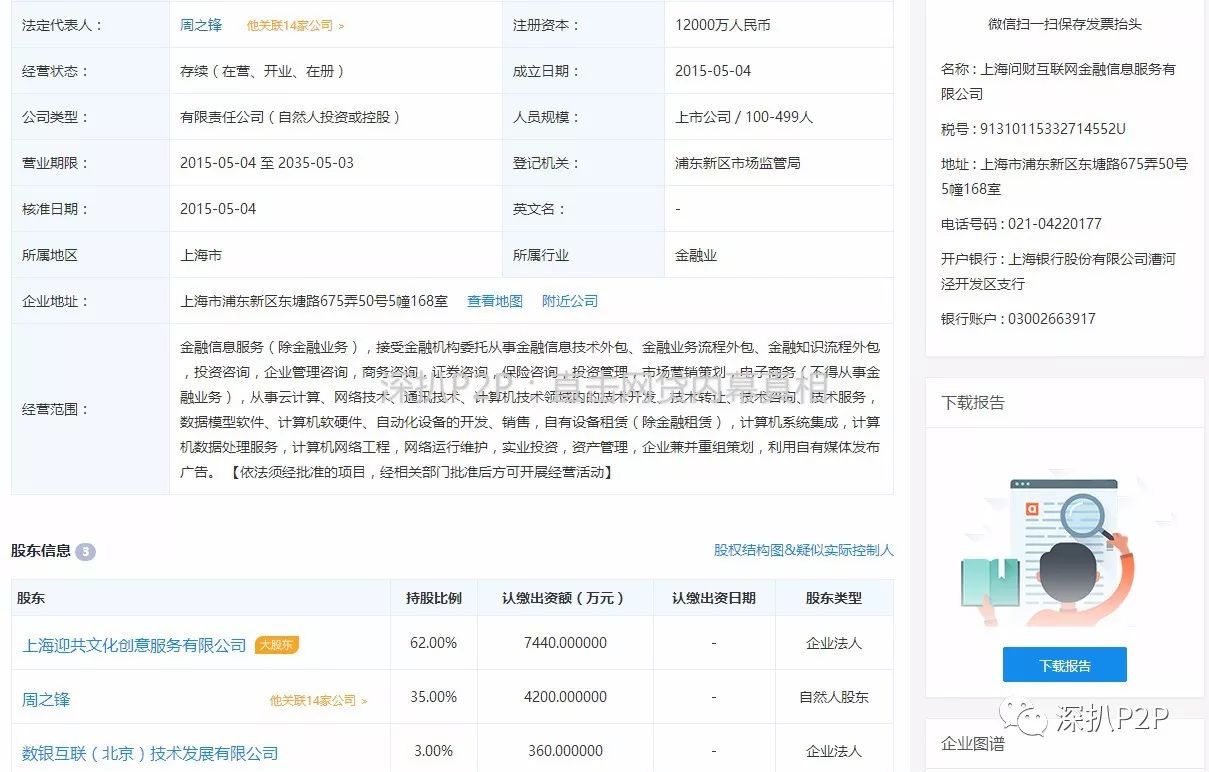This screenshot has width=1209, height=772.
Task: Select 核准日期 value 2015-05-04
Action: click(x=218, y=209)
